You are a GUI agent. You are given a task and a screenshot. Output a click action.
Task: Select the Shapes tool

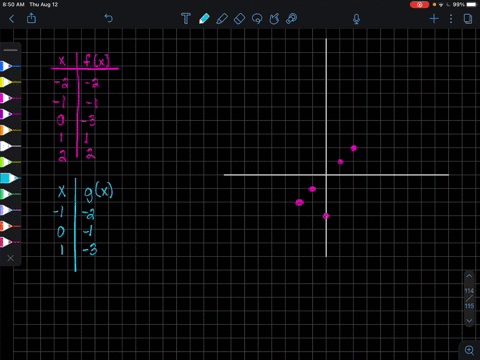coord(274,19)
